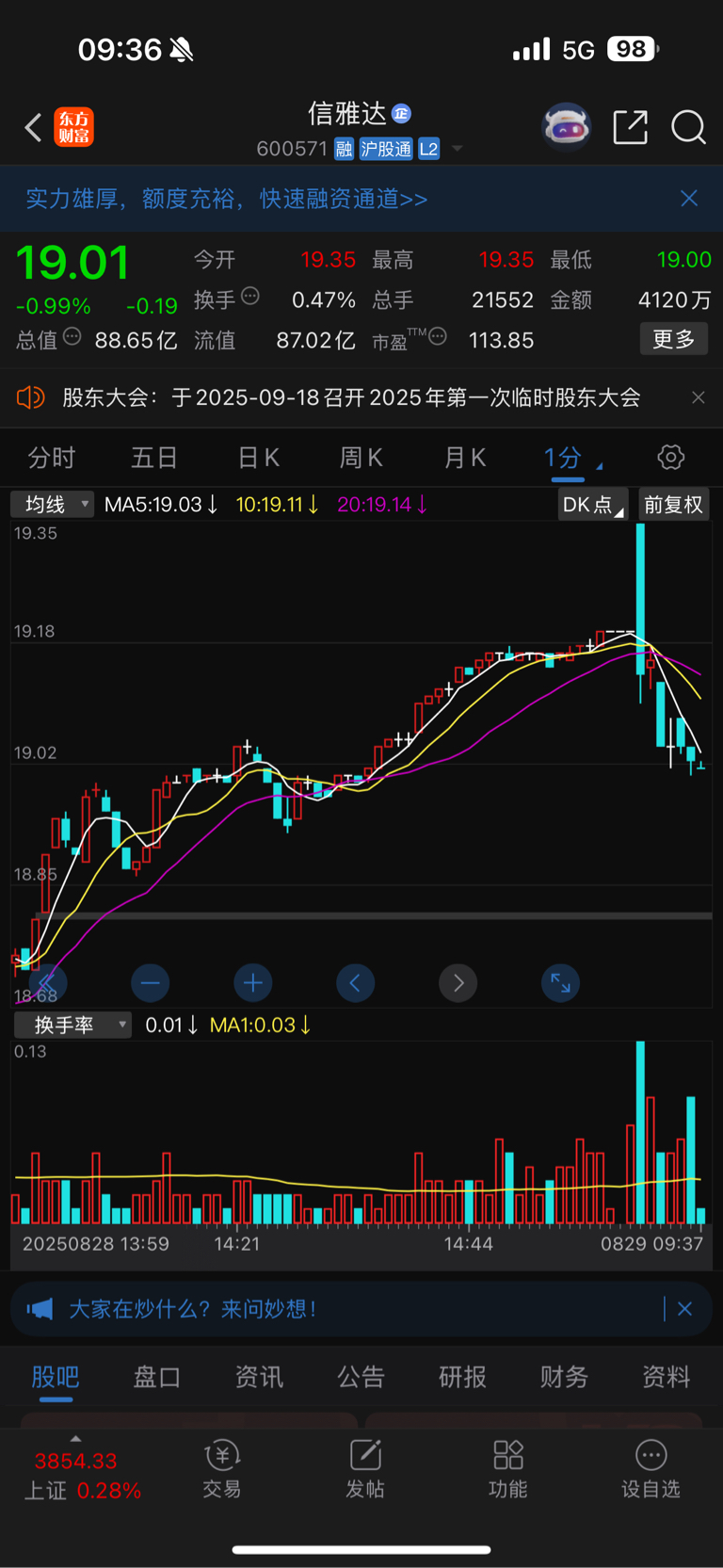Viewport: 723px width, 1568px height.
Task: Expand the stock code dropdown arrow
Action: pyautogui.click(x=458, y=149)
